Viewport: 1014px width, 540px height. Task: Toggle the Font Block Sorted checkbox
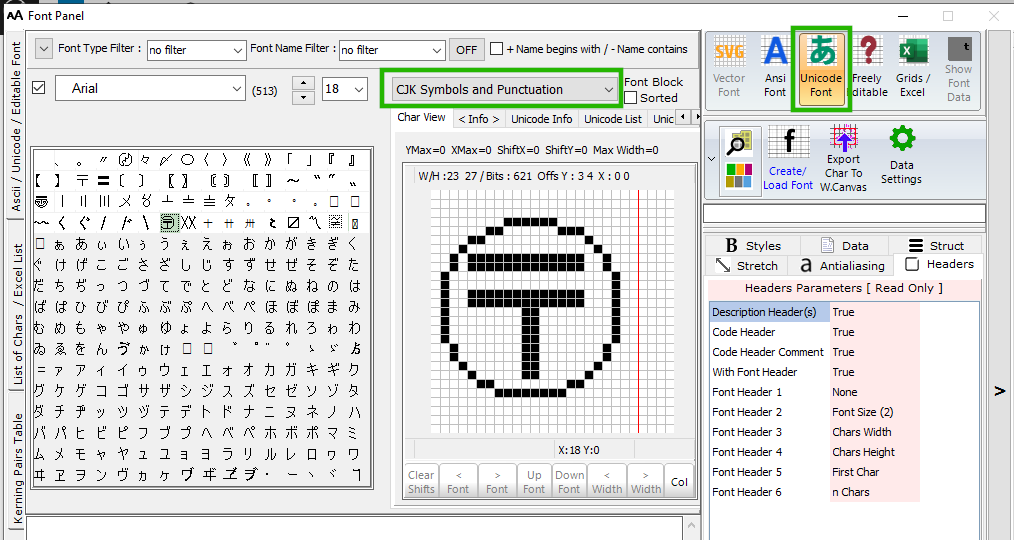[x=630, y=98]
